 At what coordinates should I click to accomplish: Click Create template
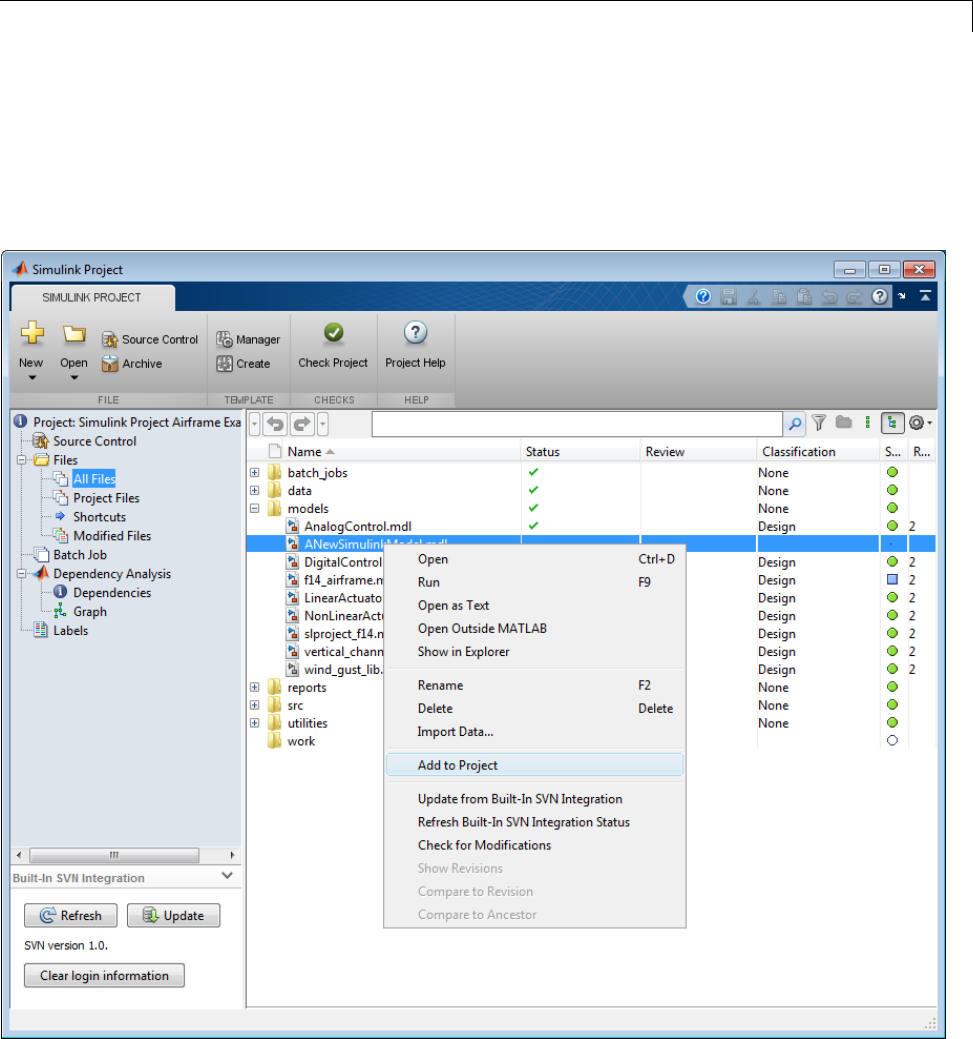pos(243,364)
